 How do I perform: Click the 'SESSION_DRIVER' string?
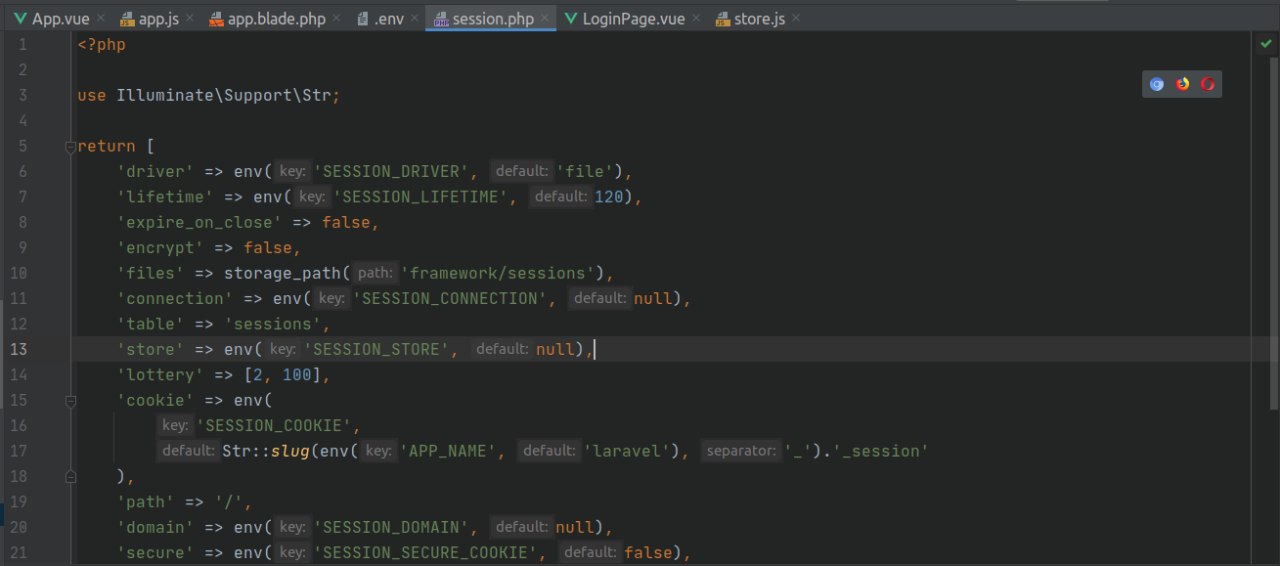392,171
